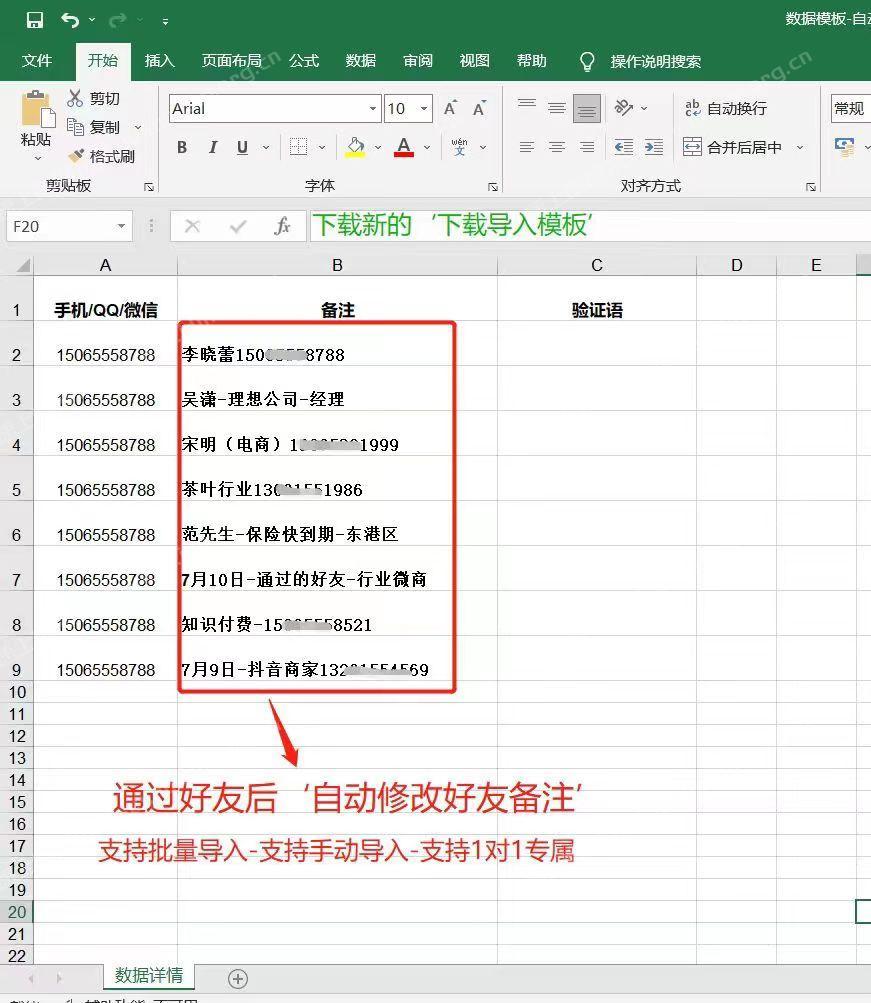Click the Name Box showing F20
Viewport: 871px width, 1003px height.
pyautogui.click(x=61, y=226)
